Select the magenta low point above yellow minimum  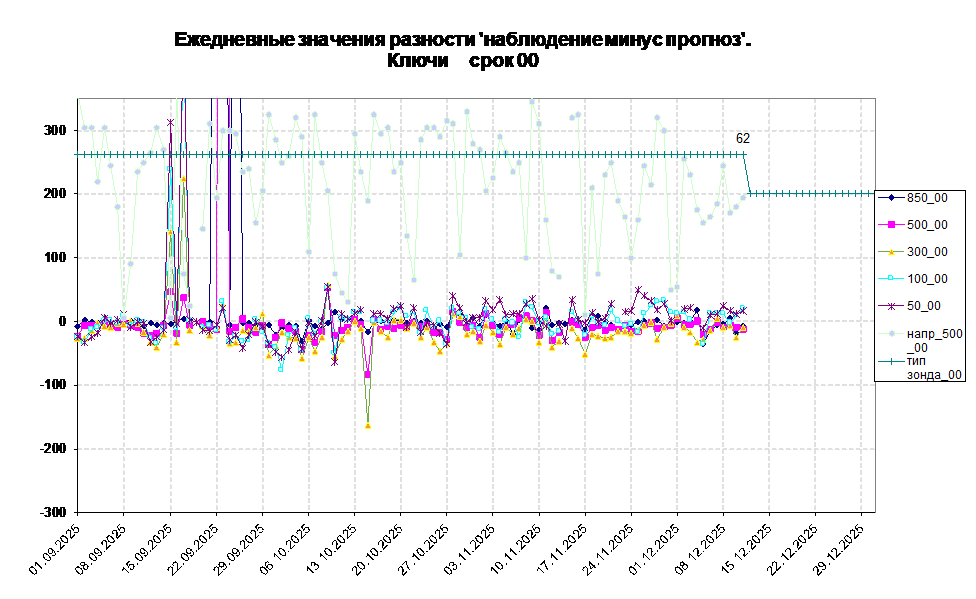point(368,374)
